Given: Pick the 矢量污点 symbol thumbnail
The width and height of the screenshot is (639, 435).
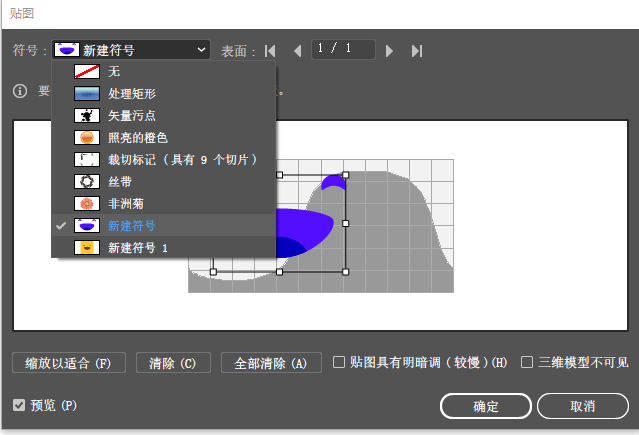Looking at the screenshot, I should (x=89, y=116).
